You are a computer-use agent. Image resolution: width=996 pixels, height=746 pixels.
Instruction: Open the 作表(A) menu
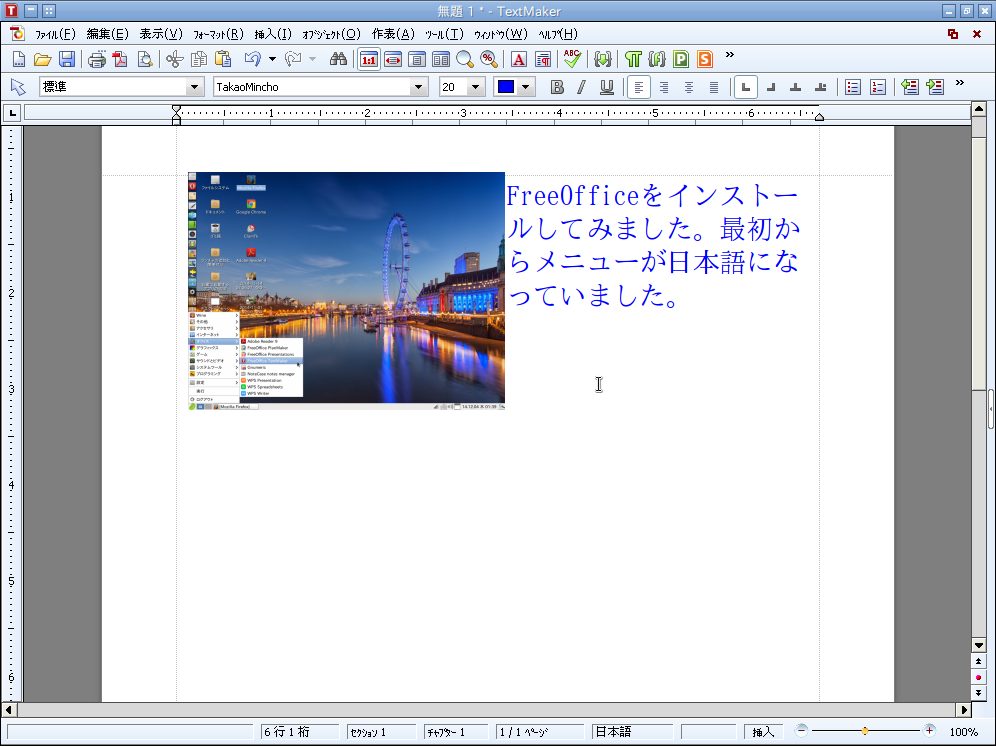[393, 34]
